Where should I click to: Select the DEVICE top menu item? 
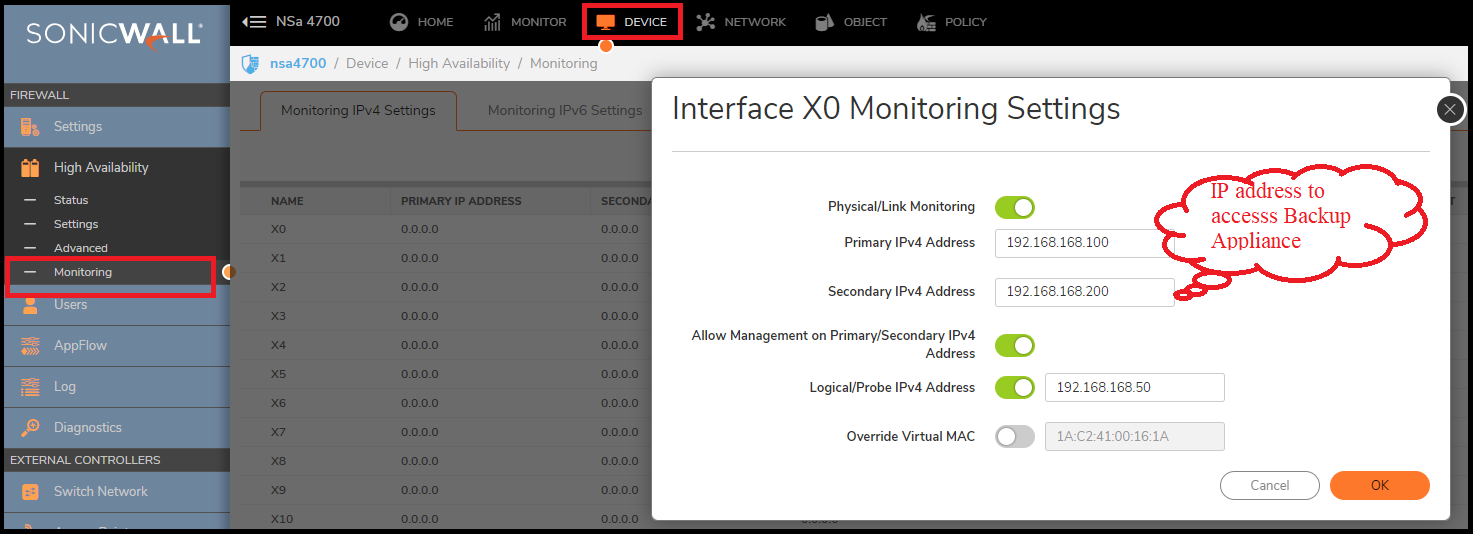click(632, 22)
